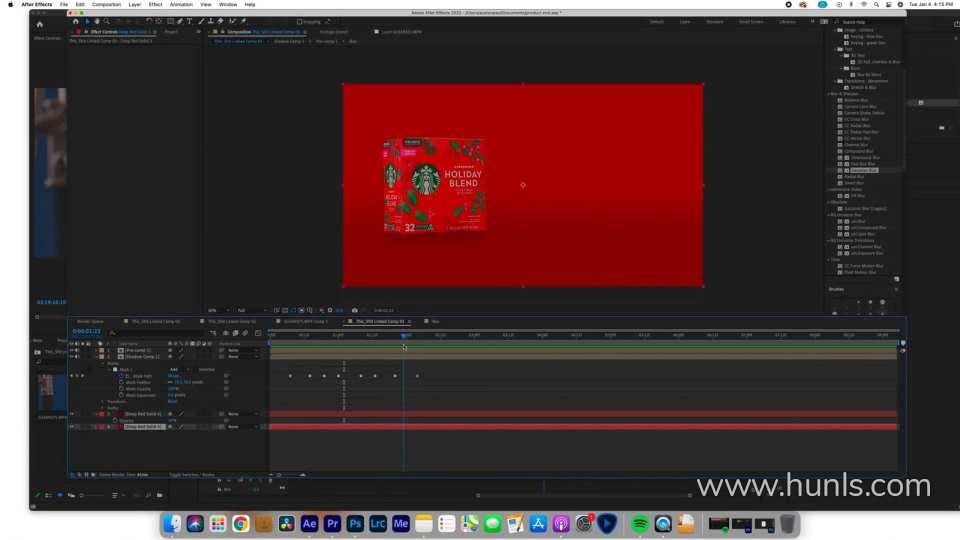Open the Mask 1 mode dropdown Add
Image resolution: width=960 pixels, height=540 pixels.
pos(179,370)
